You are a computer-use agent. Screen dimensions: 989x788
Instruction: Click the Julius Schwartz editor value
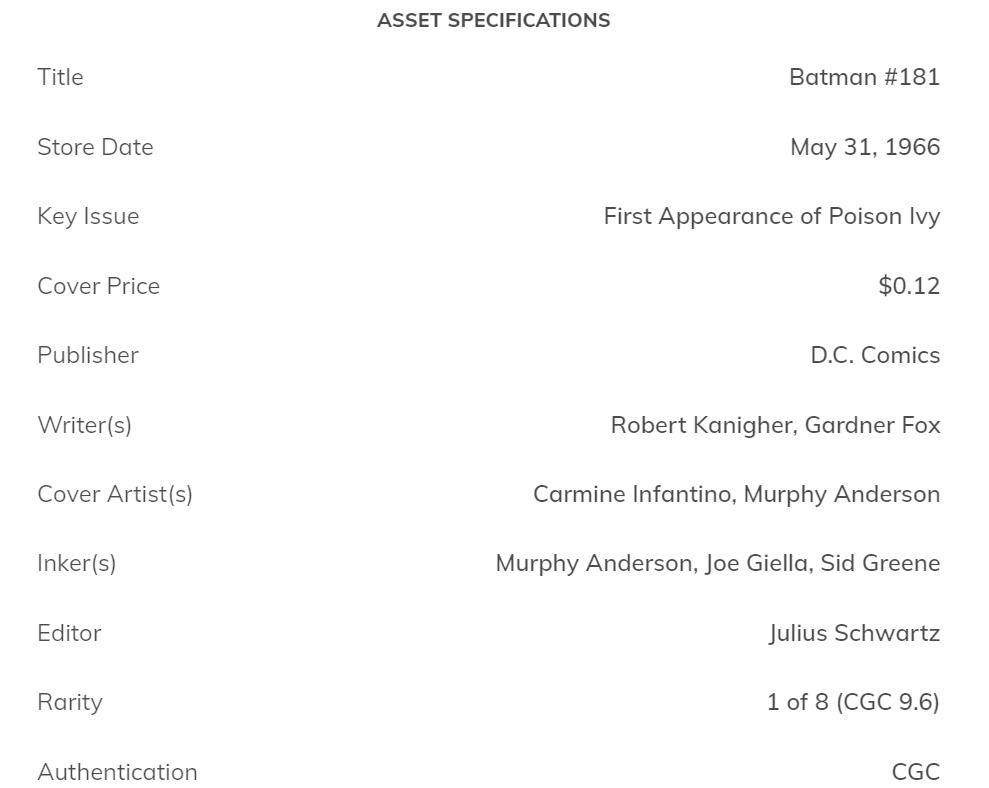point(854,633)
